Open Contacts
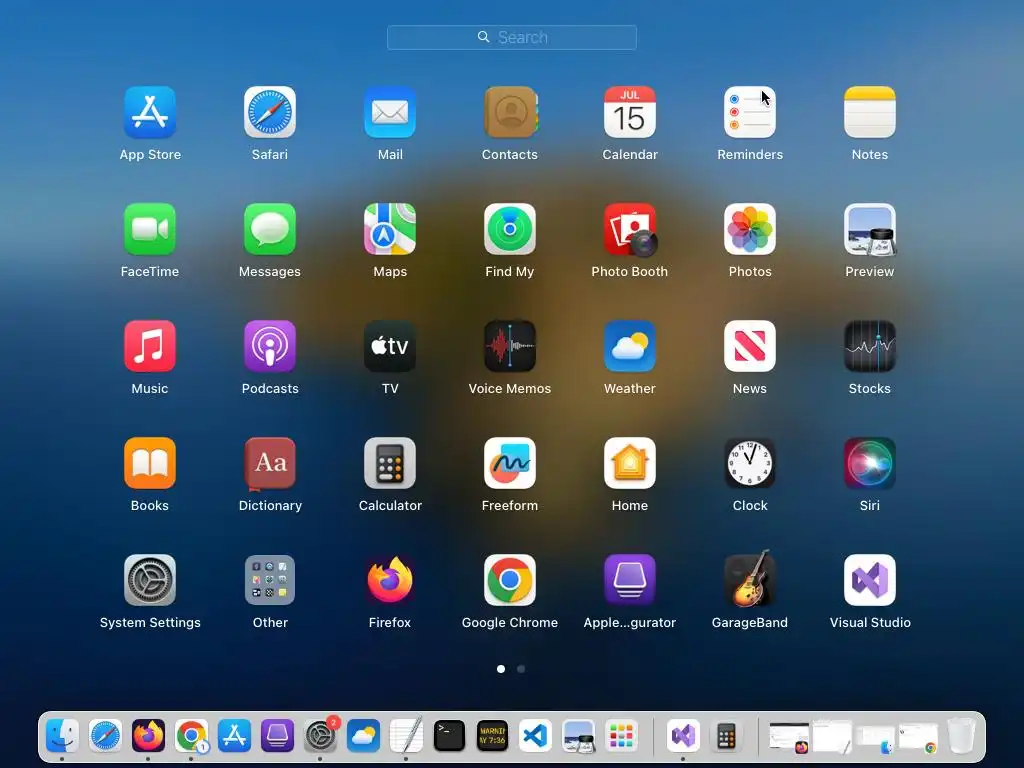 click(510, 112)
